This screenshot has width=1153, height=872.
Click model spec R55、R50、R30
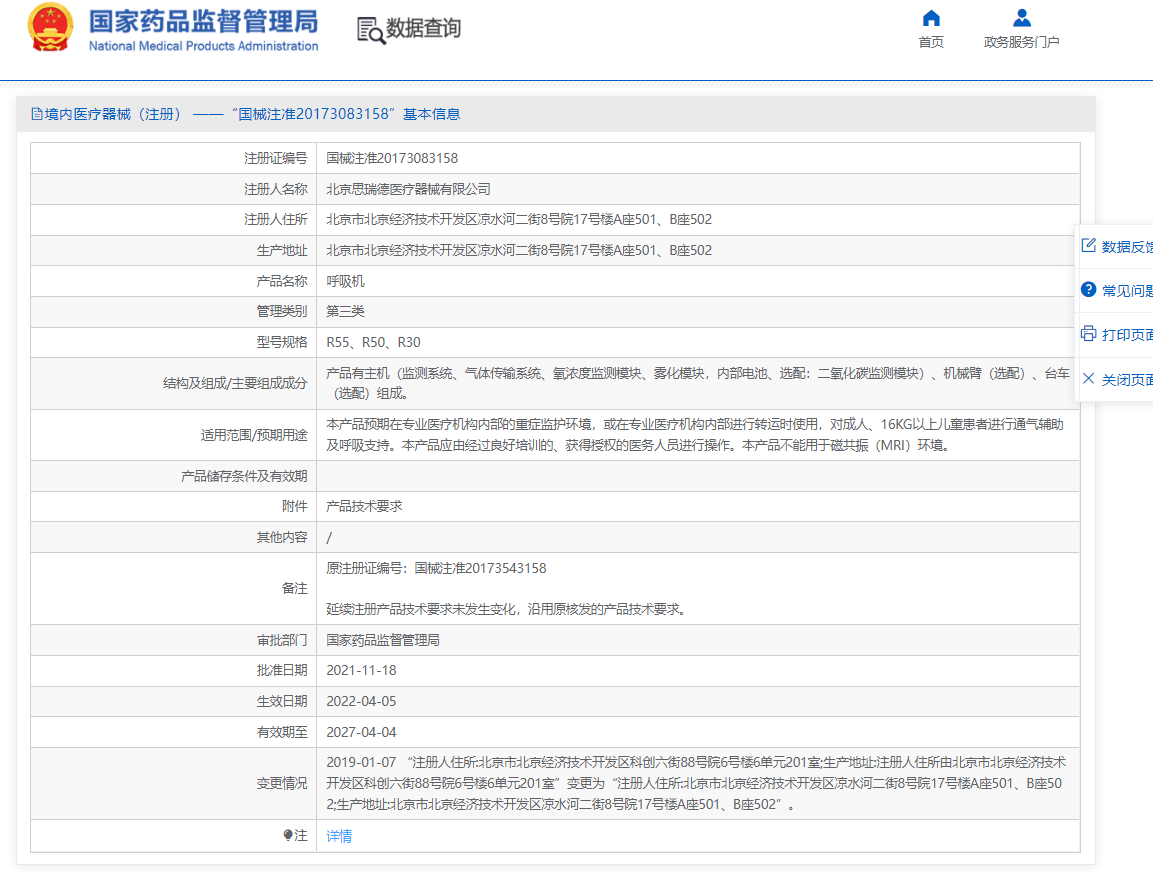coord(374,342)
